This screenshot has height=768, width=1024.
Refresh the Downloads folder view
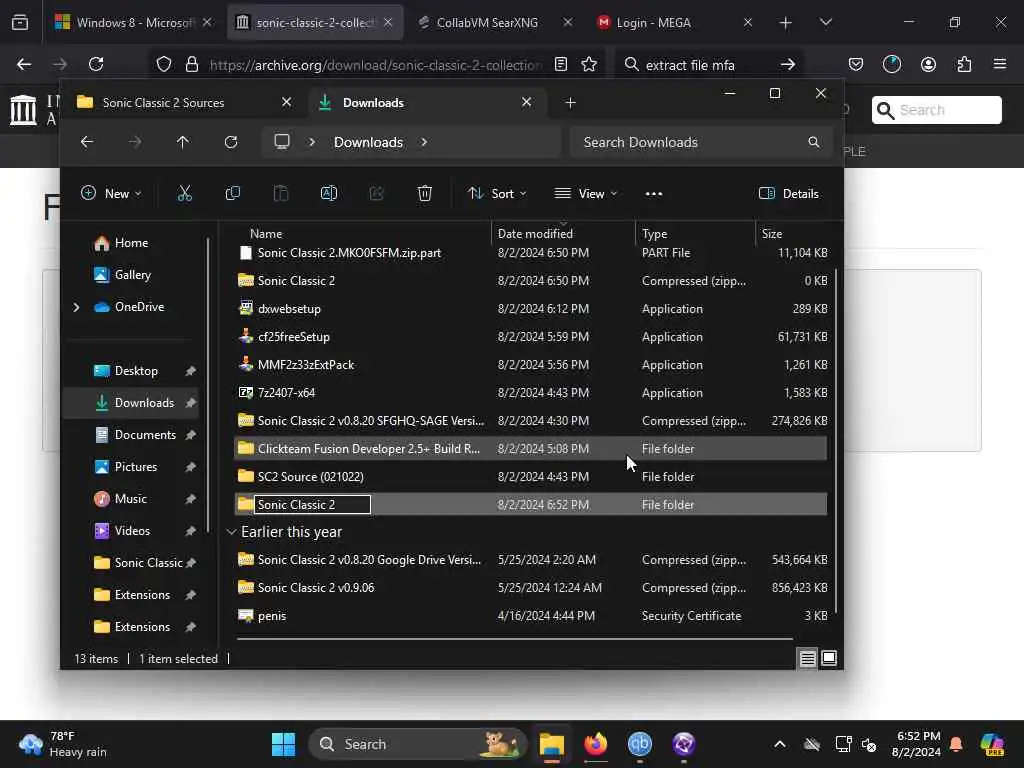click(x=231, y=142)
